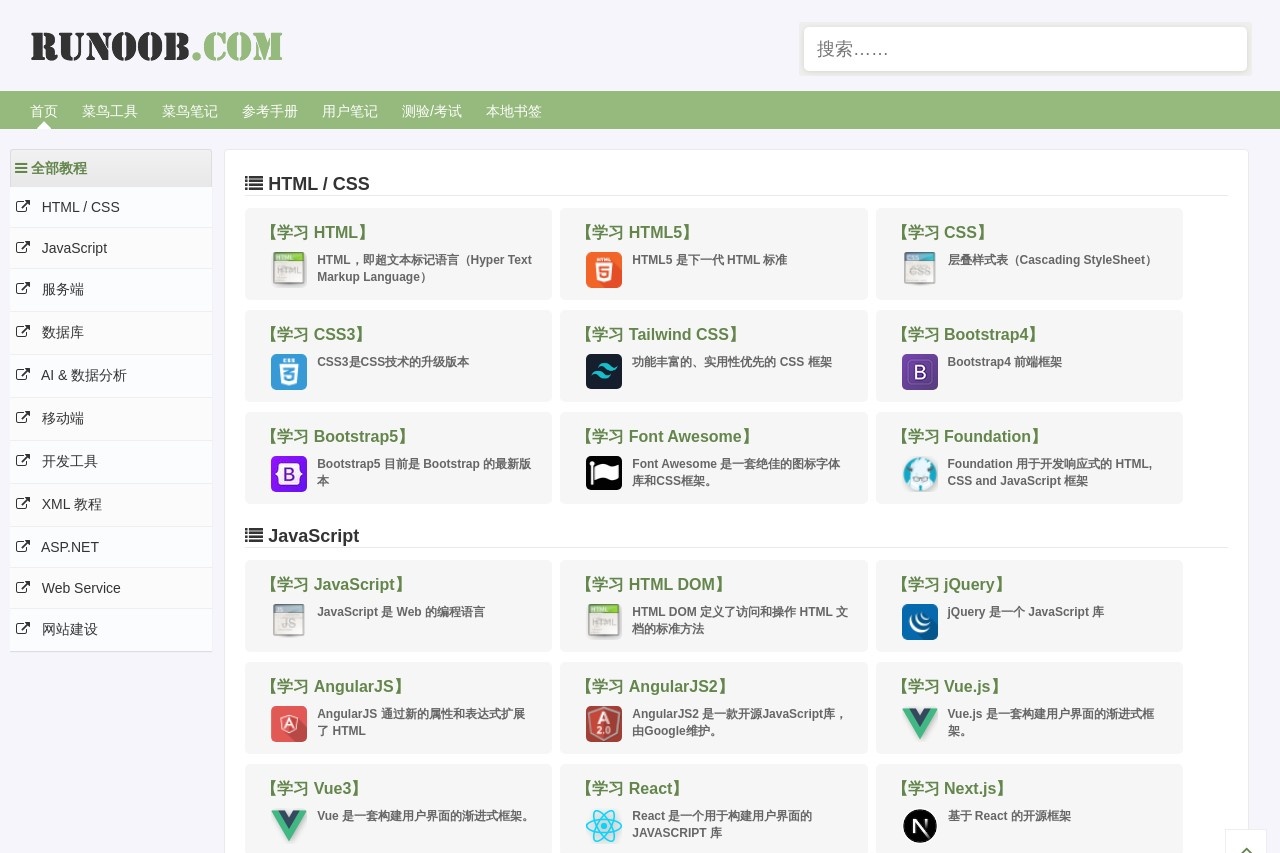Click the blue CSS3 shield icon

[289, 372]
